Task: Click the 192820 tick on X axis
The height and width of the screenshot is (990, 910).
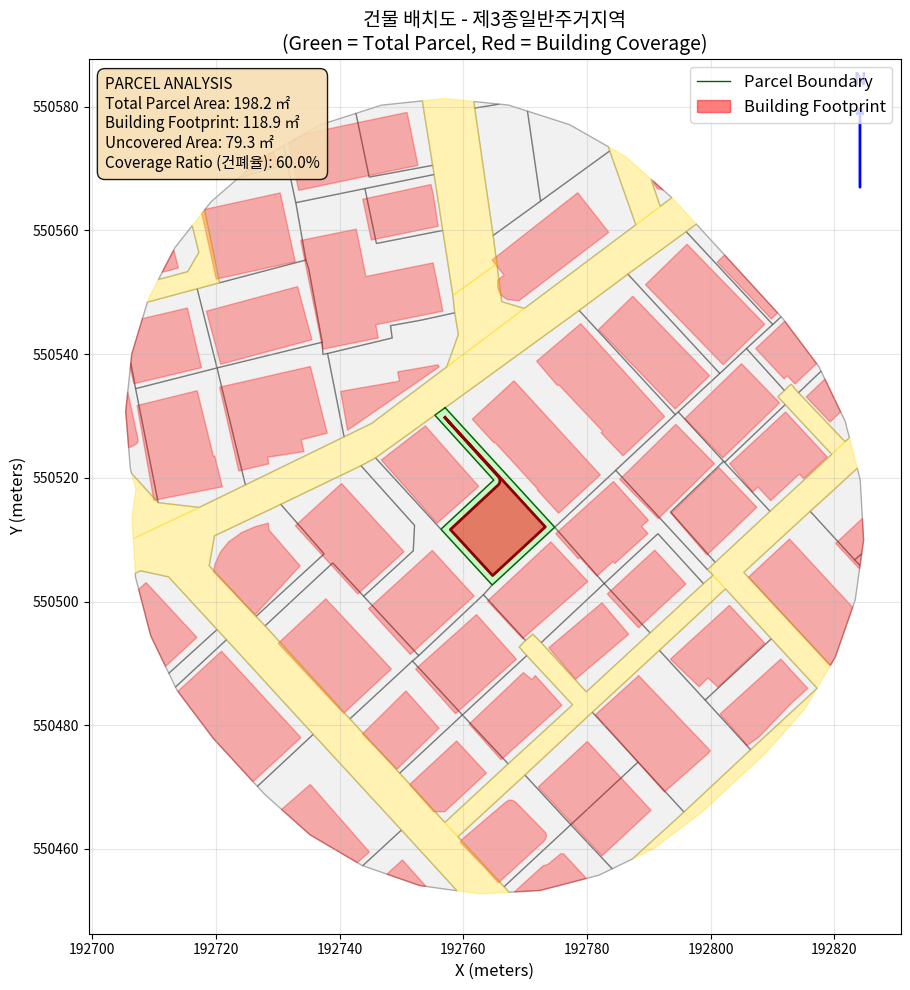Action: point(834,944)
